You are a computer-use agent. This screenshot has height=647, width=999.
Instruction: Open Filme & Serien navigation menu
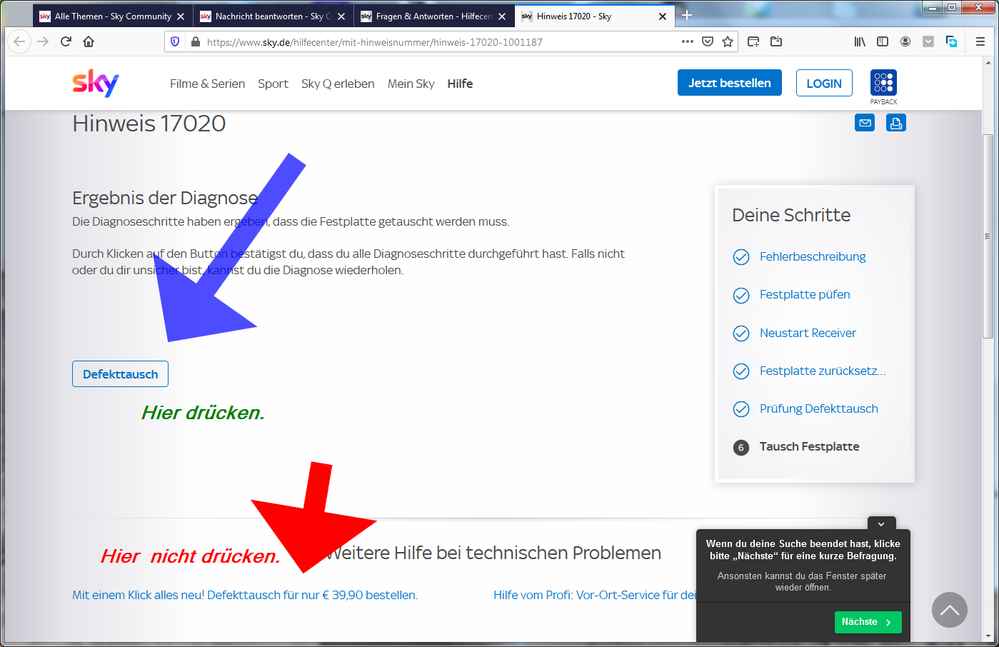[207, 84]
